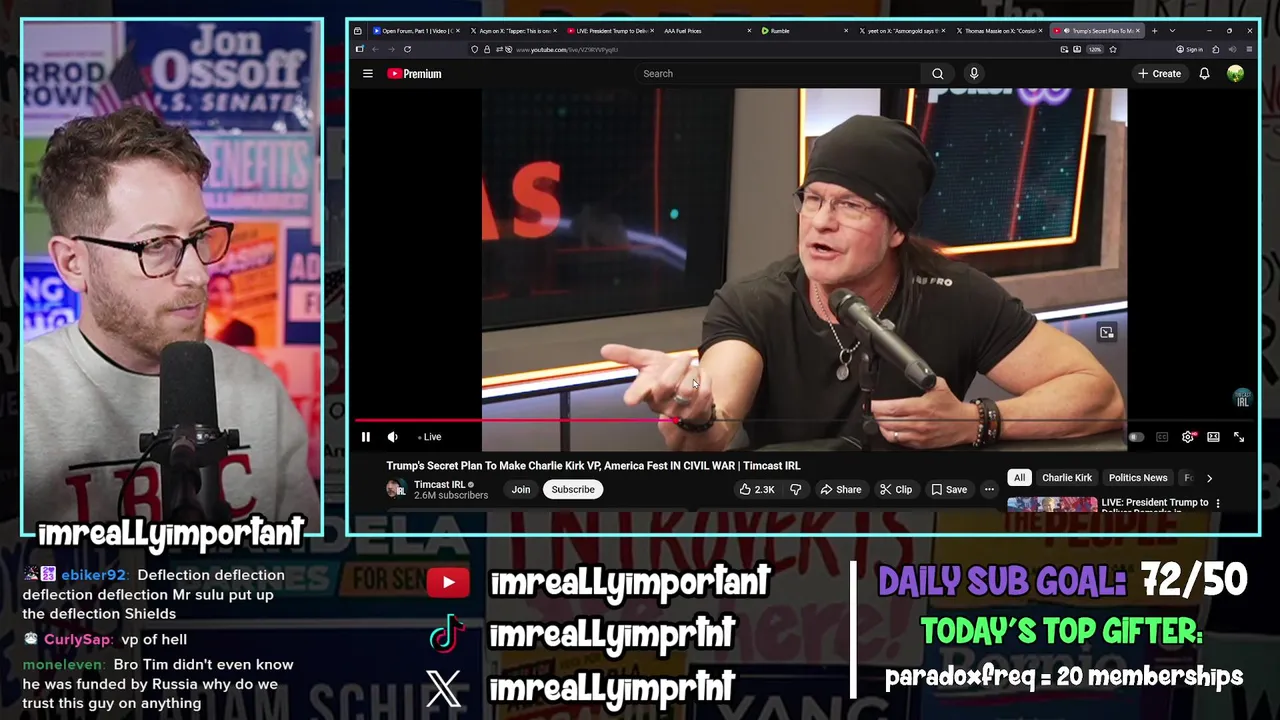The height and width of the screenshot is (720, 1280).
Task: Select the Charlie Kirk filter chip
Action: click(x=1067, y=478)
